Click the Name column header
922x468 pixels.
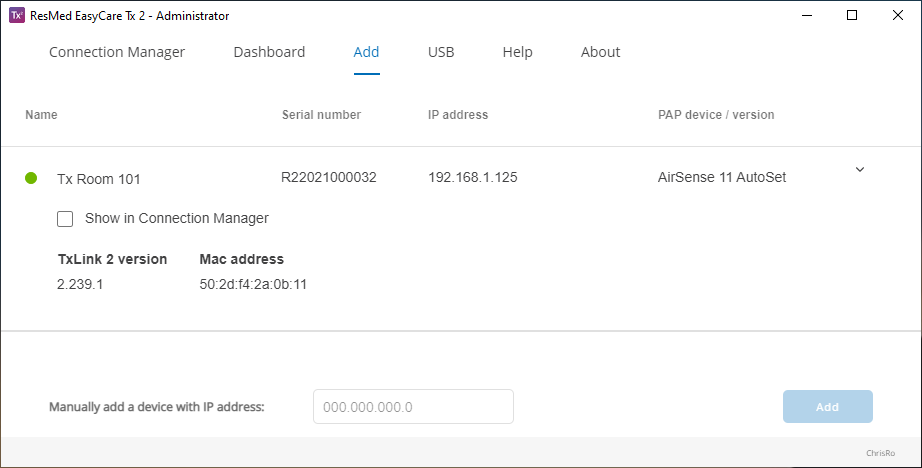[x=41, y=115]
